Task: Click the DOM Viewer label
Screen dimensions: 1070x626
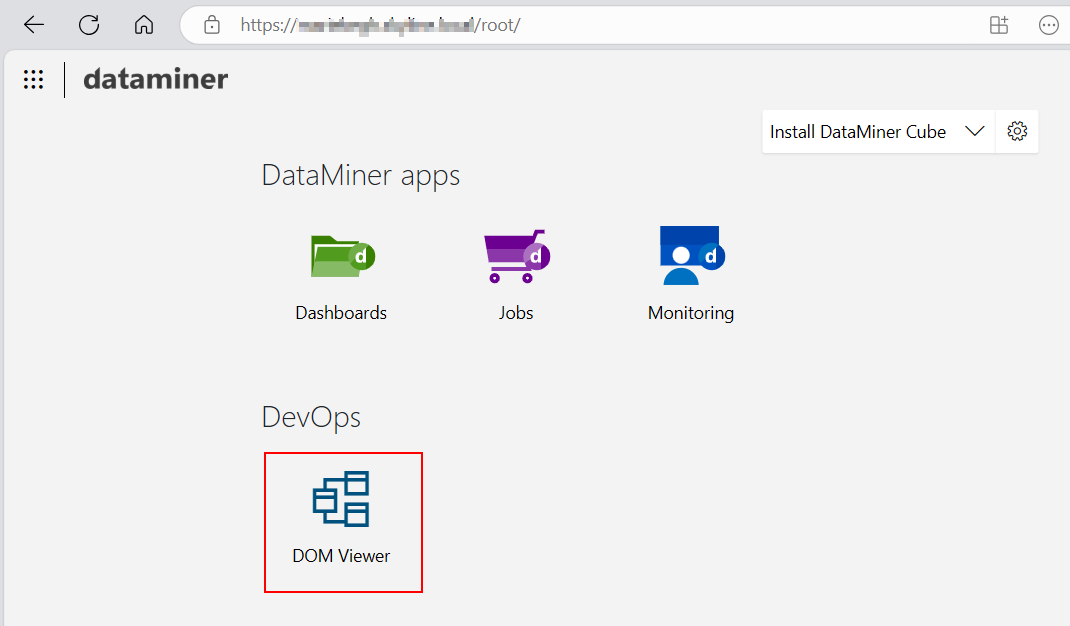Action: tap(341, 556)
